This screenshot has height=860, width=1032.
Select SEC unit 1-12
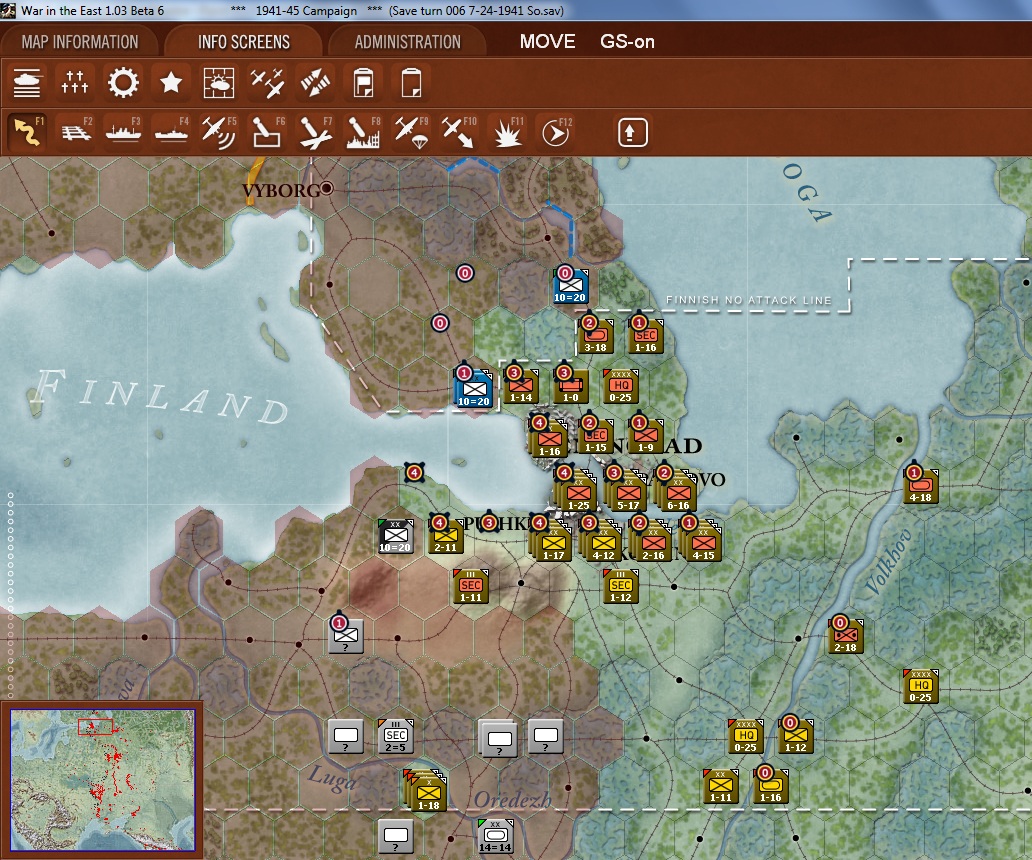[621, 586]
